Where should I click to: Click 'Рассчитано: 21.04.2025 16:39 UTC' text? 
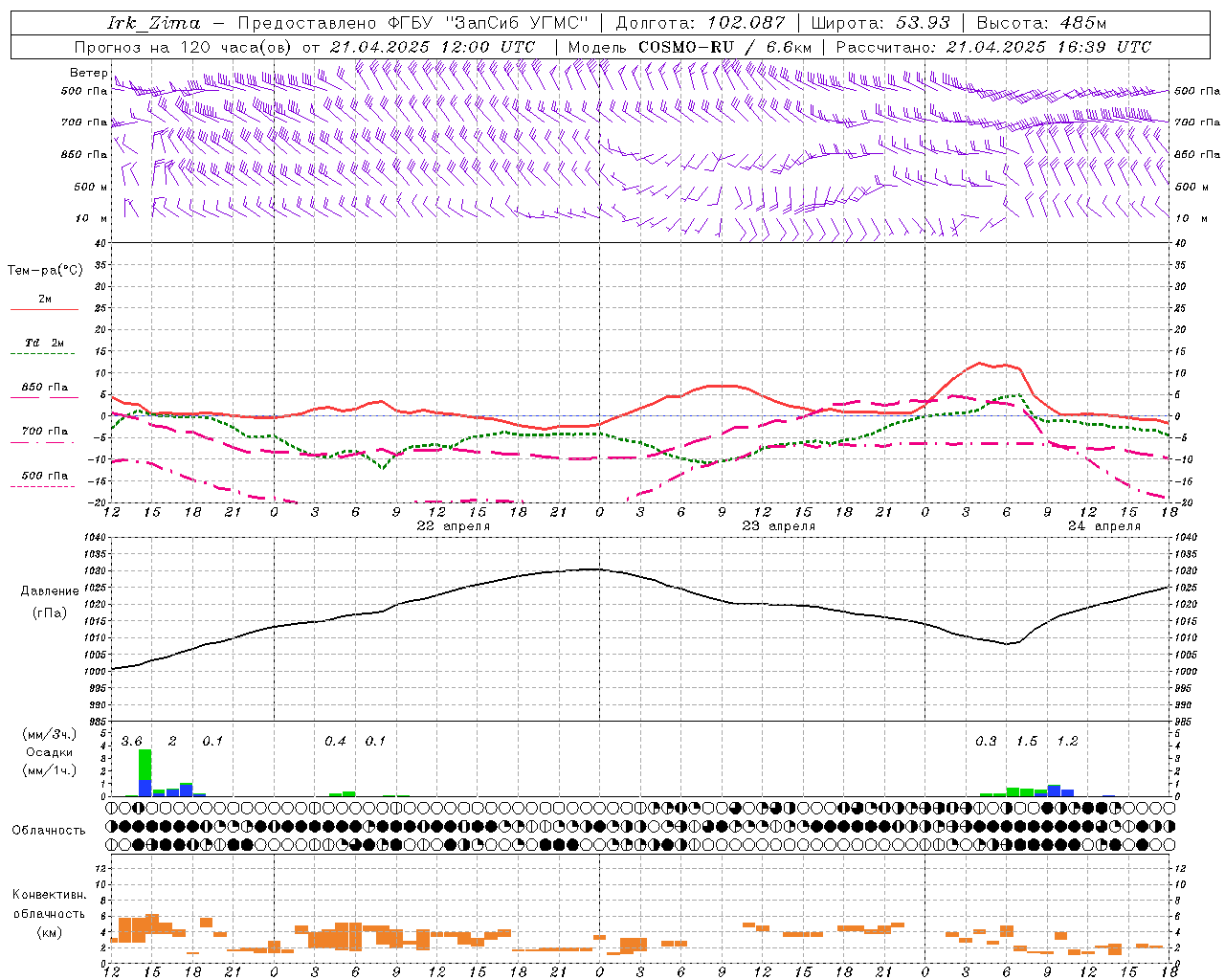tap(993, 47)
